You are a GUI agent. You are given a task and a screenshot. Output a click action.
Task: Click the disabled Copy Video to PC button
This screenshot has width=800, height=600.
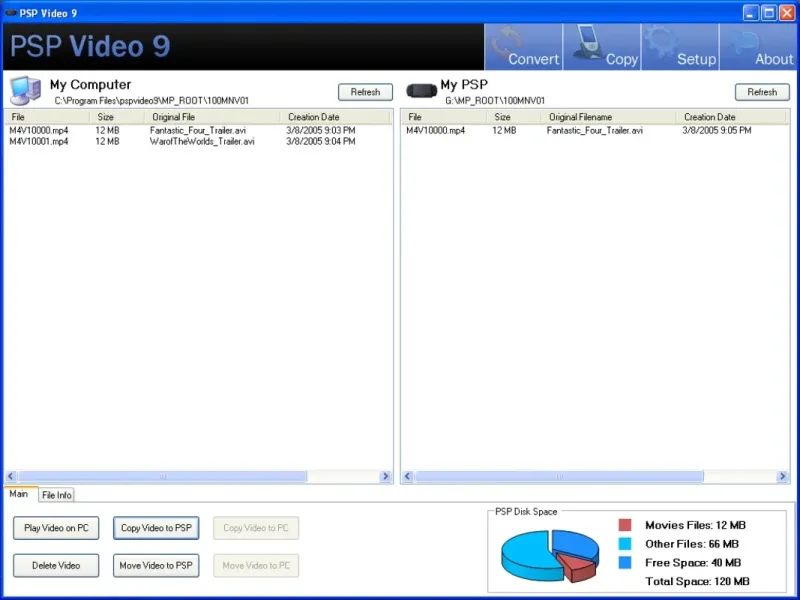coord(256,528)
